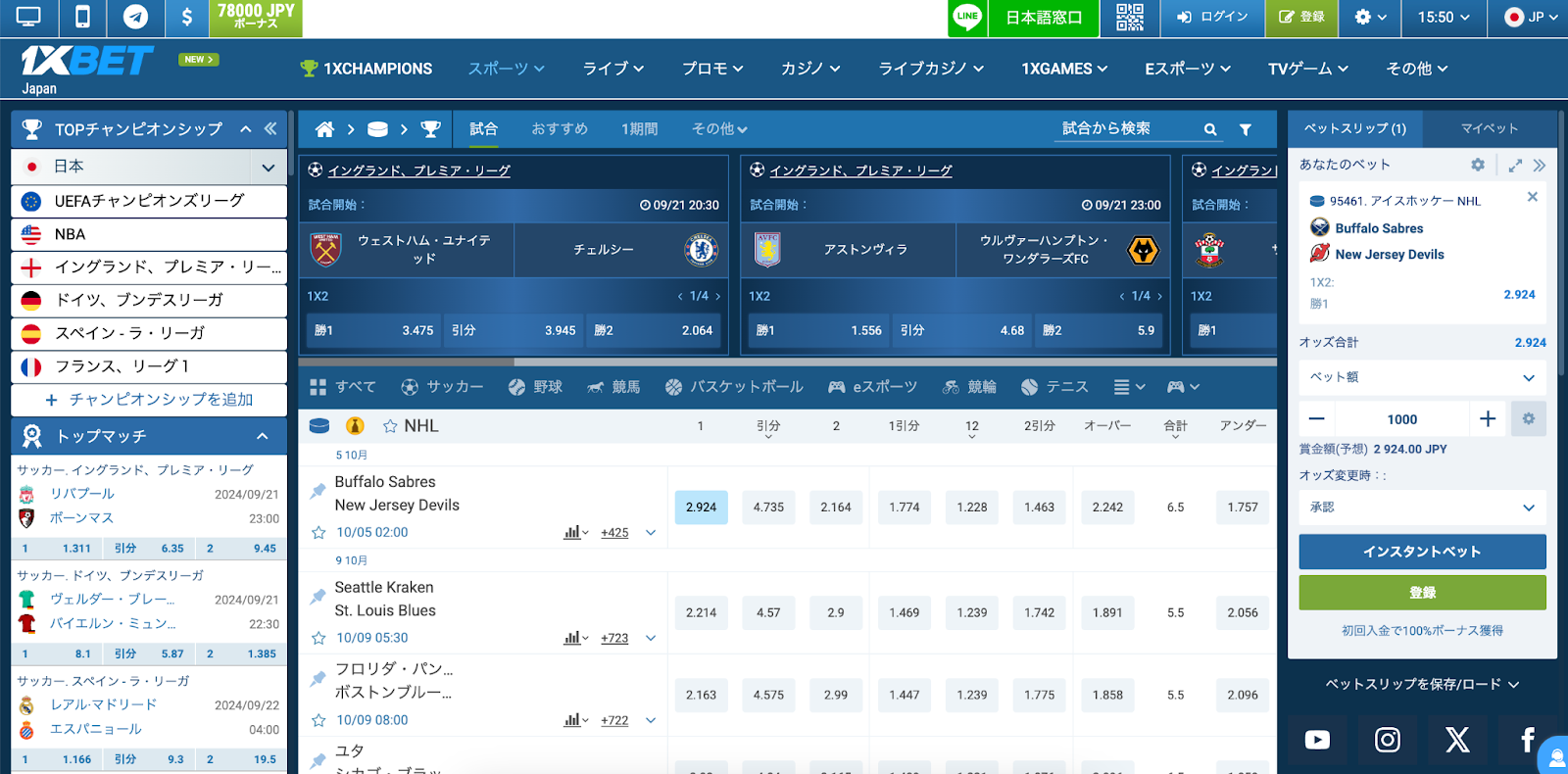Select the サッカー sport filter tab
Screen dimensions: 1568x774
442,387
